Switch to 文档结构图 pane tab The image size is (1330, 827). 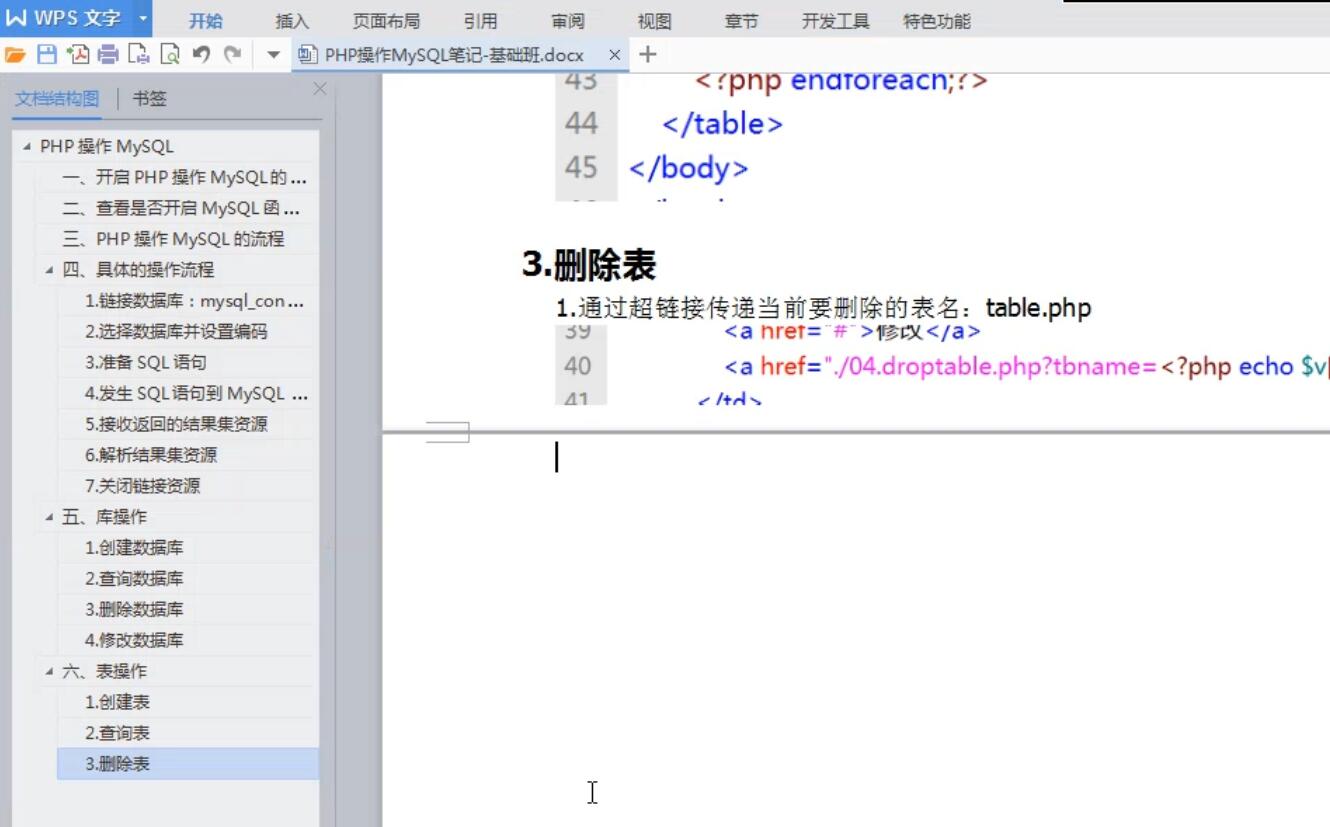(57, 98)
